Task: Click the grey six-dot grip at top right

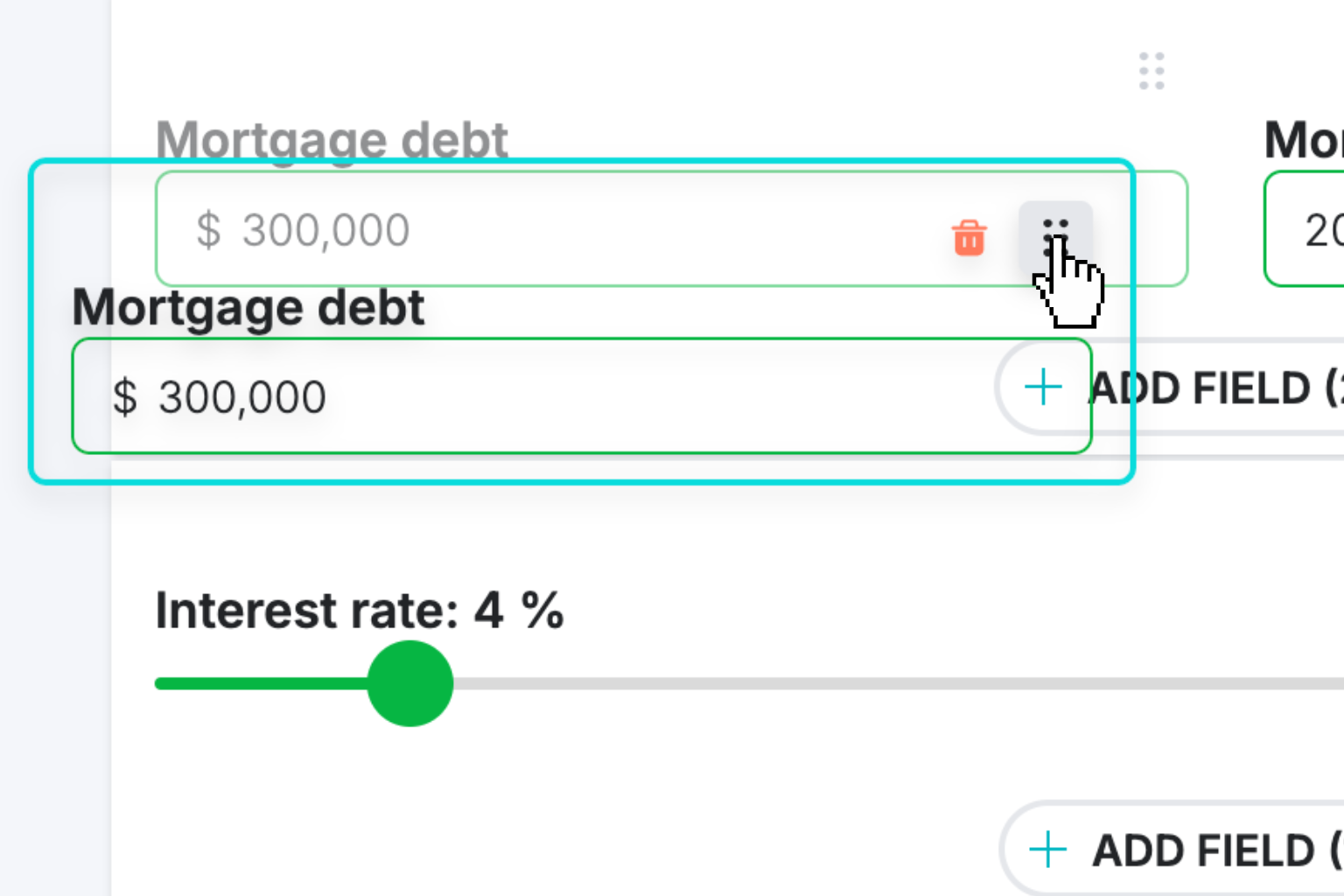Action: pos(1151,71)
